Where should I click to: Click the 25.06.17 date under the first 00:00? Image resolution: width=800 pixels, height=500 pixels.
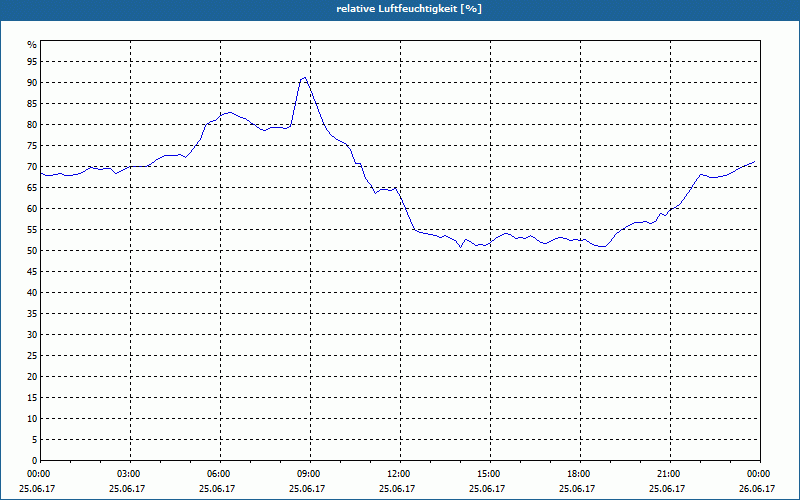coord(37,489)
